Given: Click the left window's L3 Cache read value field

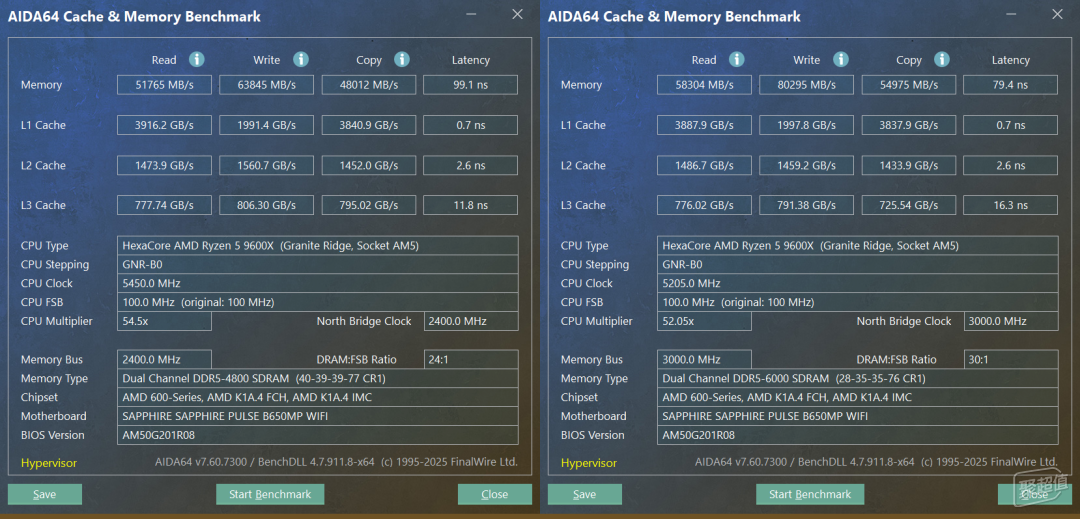Looking at the screenshot, I should [x=165, y=205].
